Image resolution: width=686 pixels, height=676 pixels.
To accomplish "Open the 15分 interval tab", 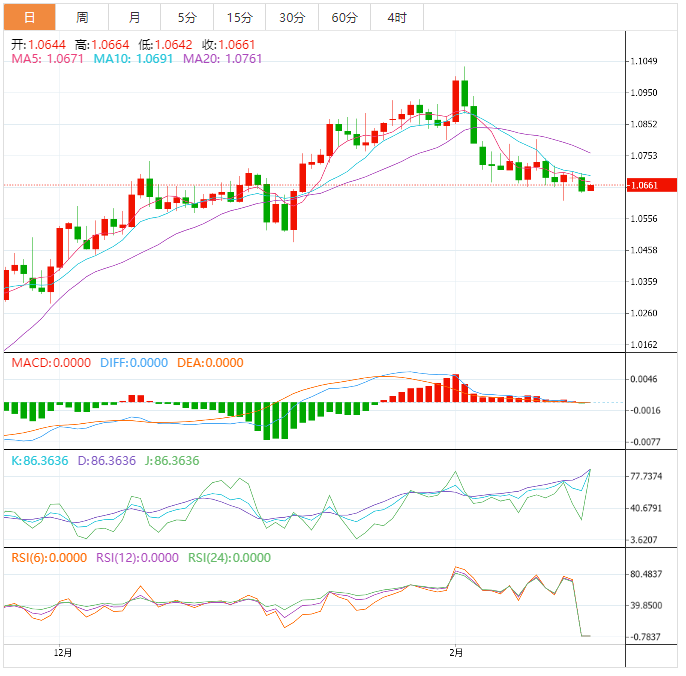I will pyautogui.click(x=239, y=17).
